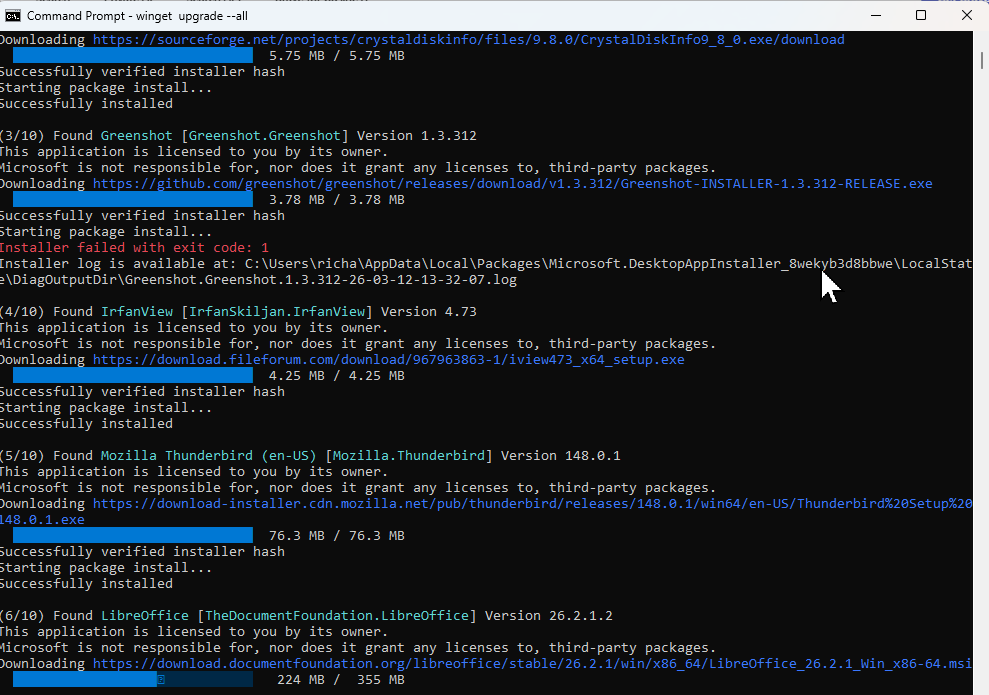Click the LibreOffice download progress bar

click(133, 680)
